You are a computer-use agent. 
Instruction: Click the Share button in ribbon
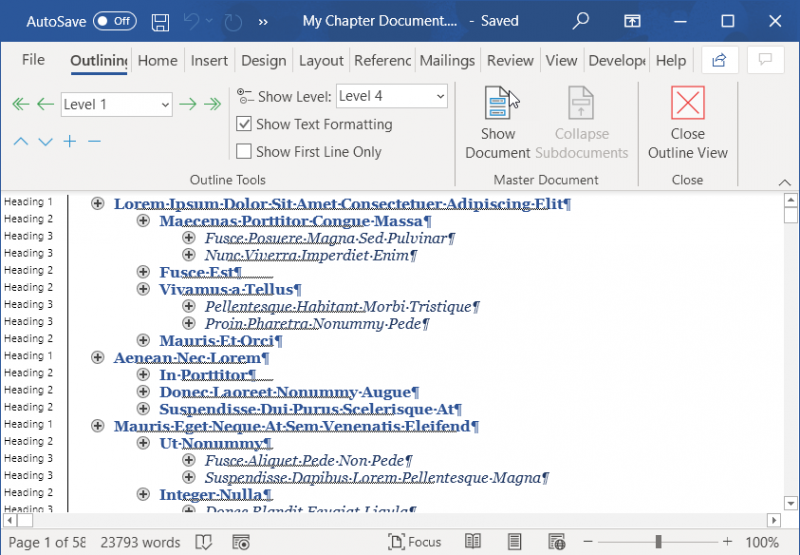click(719, 60)
